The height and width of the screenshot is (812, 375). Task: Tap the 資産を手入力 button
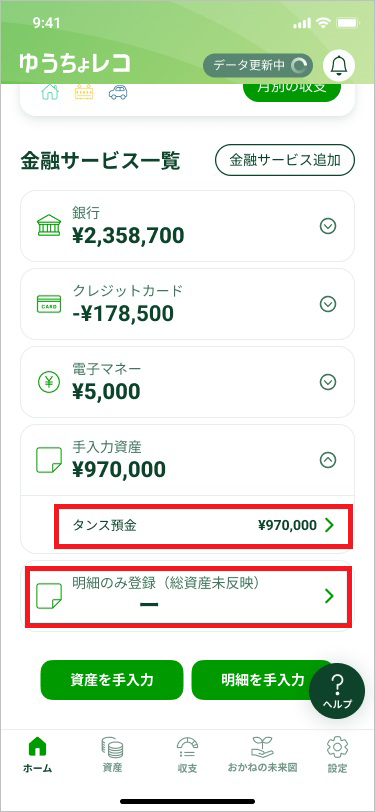point(112,679)
